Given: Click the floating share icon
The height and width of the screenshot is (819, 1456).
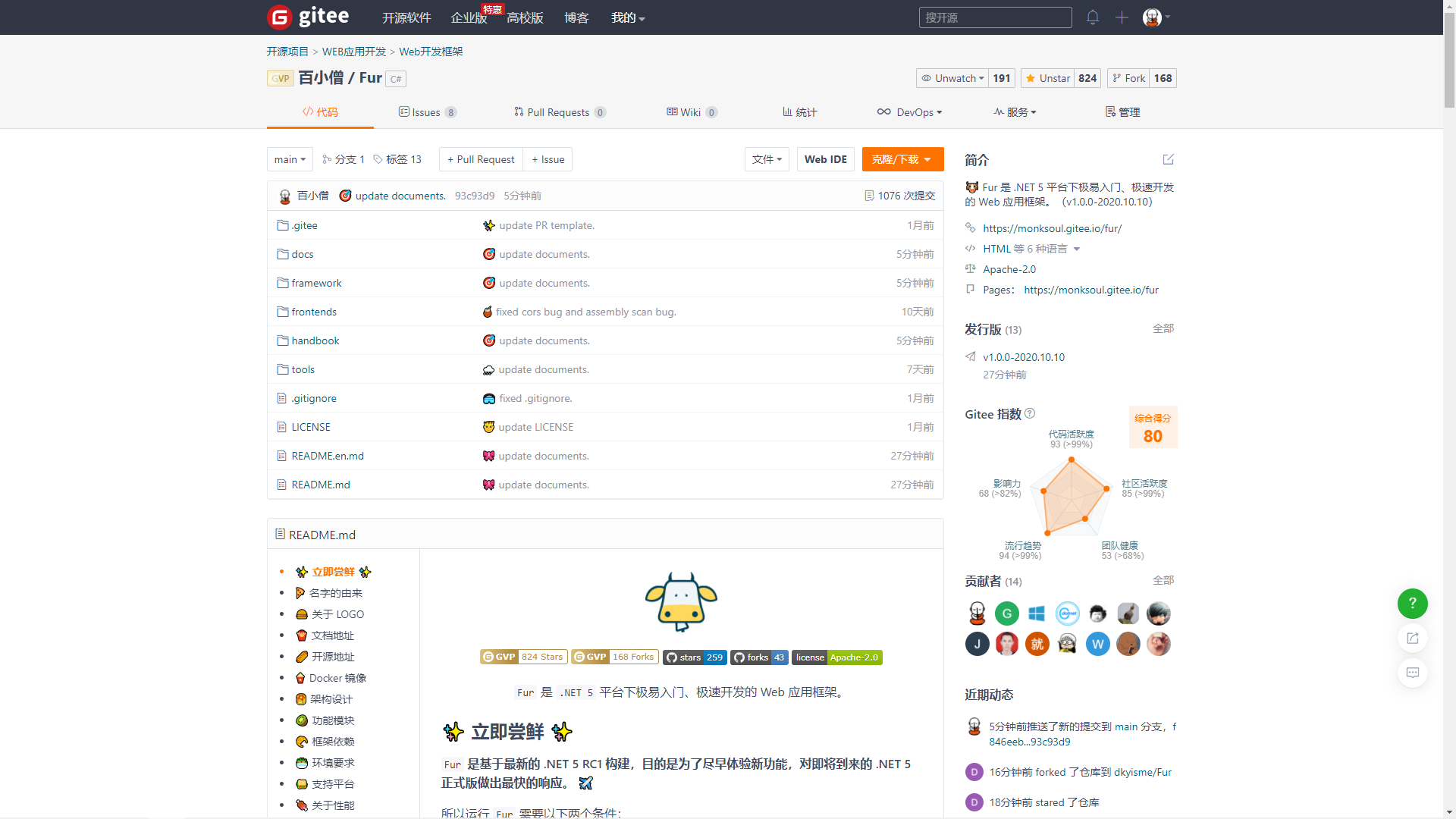Looking at the screenshot, I should [1412, 638].
